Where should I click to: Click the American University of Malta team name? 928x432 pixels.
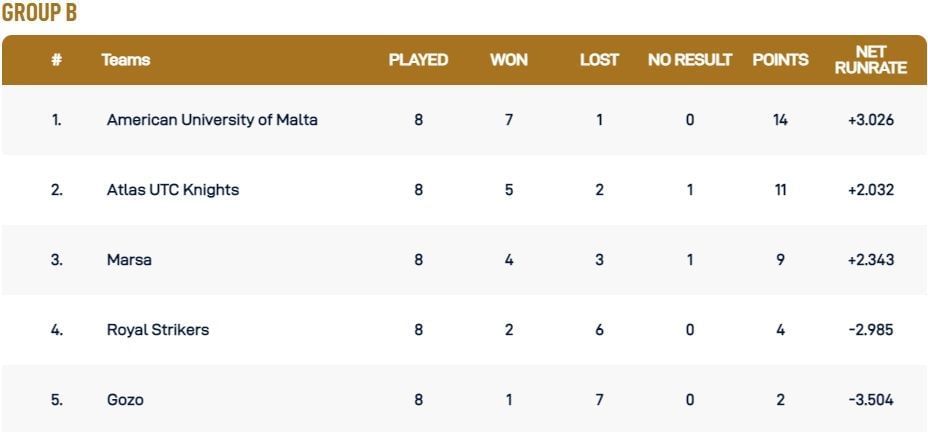coord(212,120)
